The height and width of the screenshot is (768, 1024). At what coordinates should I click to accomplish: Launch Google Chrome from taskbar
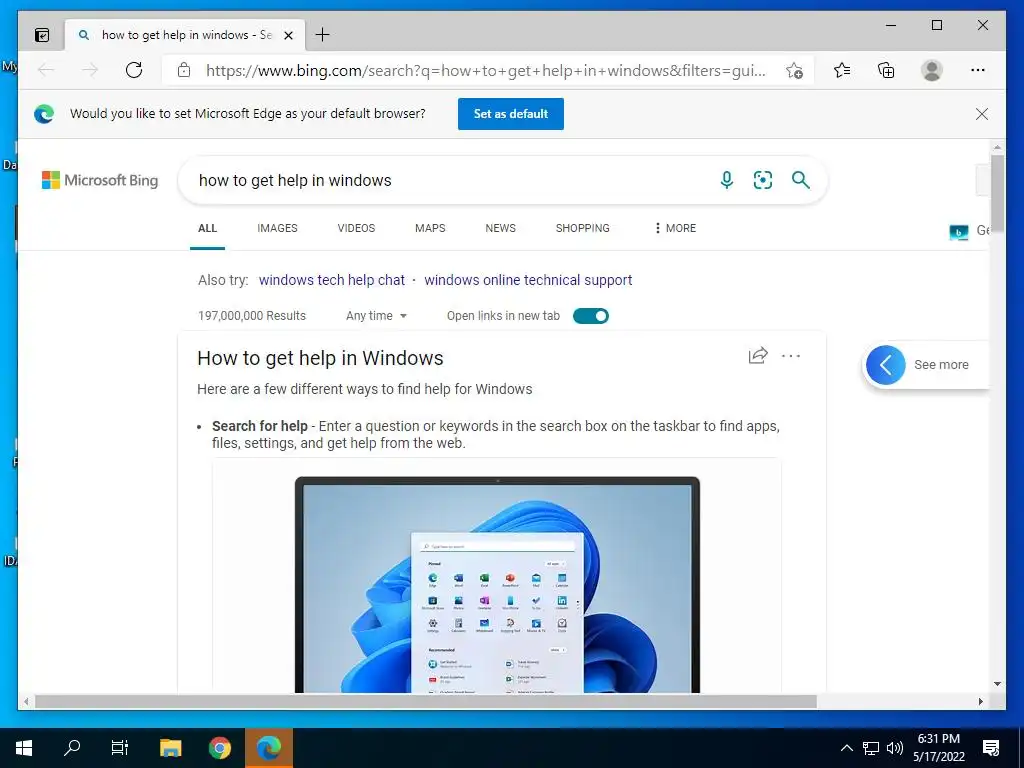tap(220, 748)
